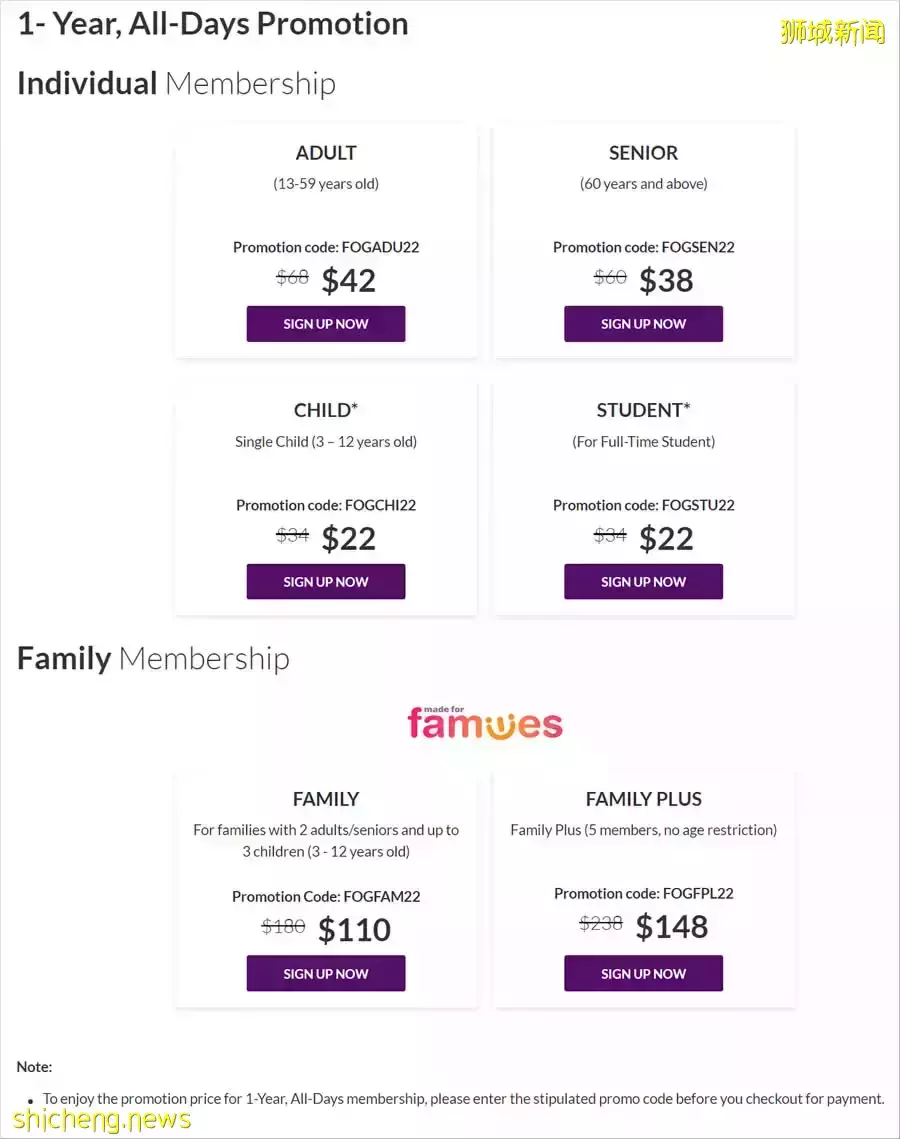Sign up for the Adult membership
This screenshot has width=900, height=1139.
tap(326, 324)
